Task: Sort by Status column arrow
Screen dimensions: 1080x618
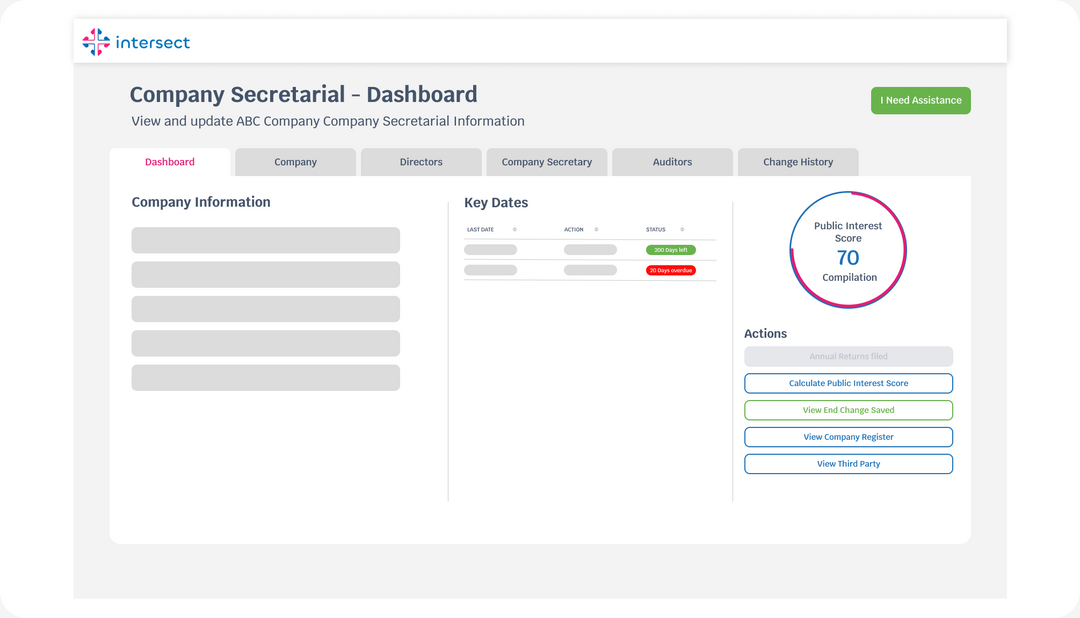Action: [x=682, y=230]
